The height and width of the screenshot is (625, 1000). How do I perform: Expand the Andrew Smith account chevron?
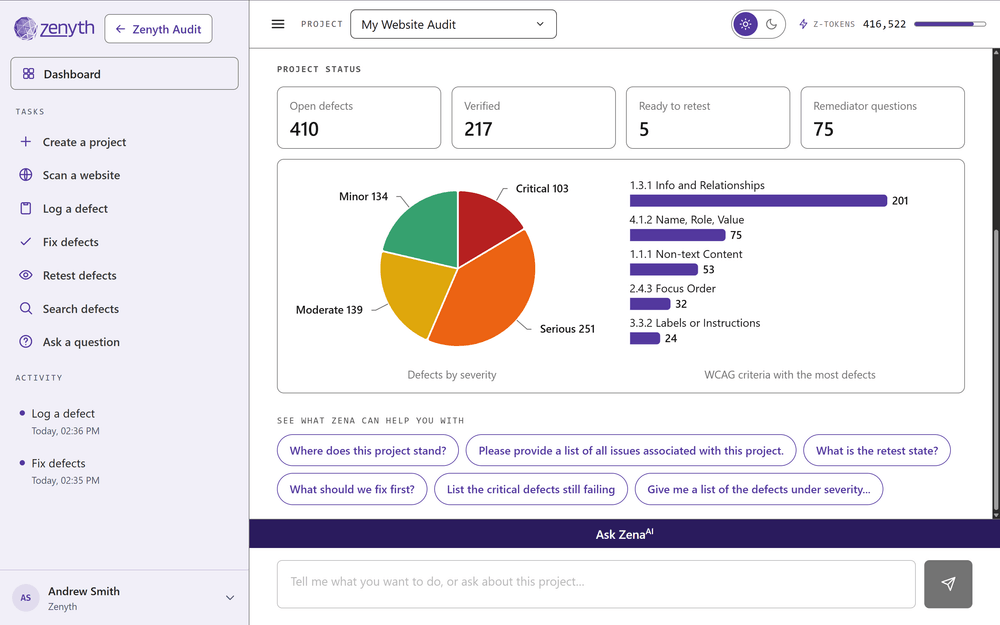230,598
